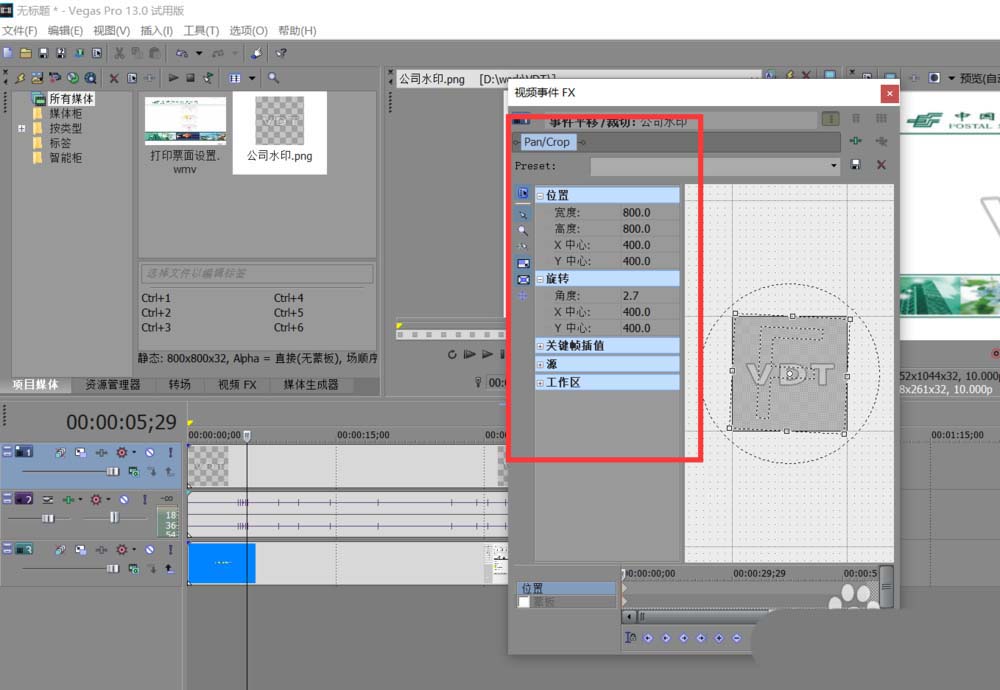Open the Preset dropdown list
Viewport: 1000px width, 690px height.
[x=834, y=166]
